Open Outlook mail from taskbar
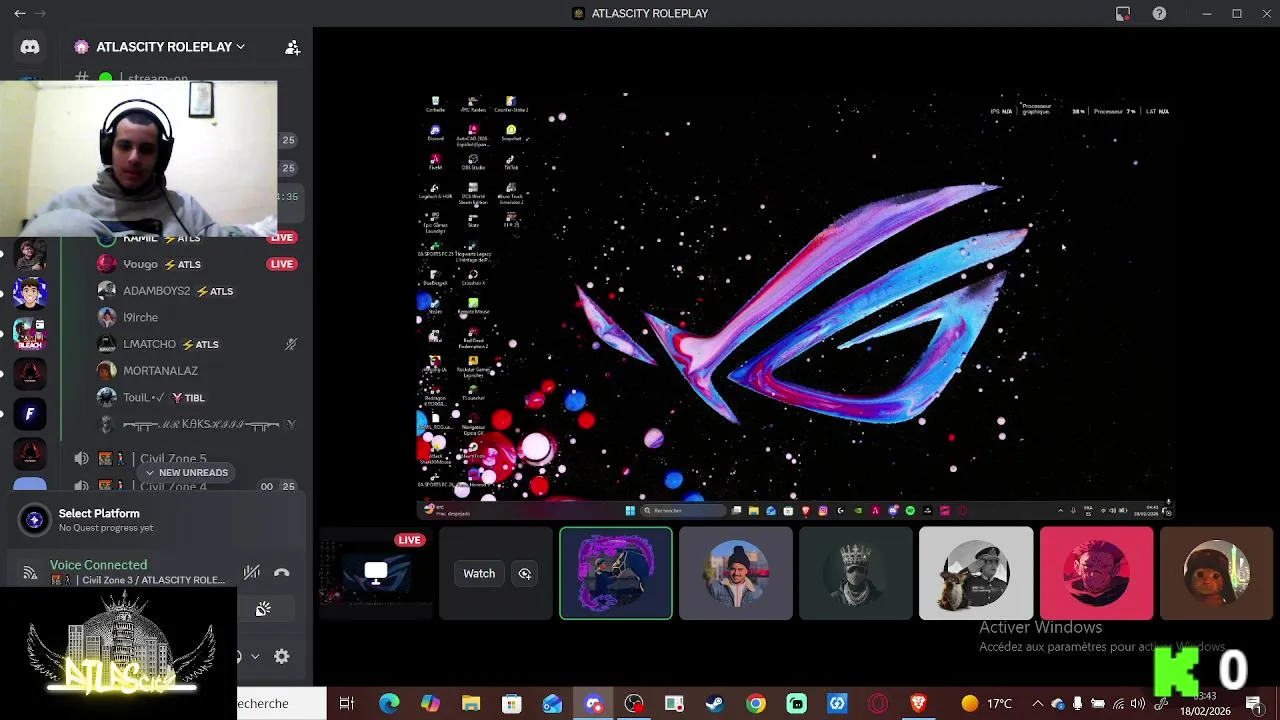The image size is (1280, 720). (x=552, y=703)
